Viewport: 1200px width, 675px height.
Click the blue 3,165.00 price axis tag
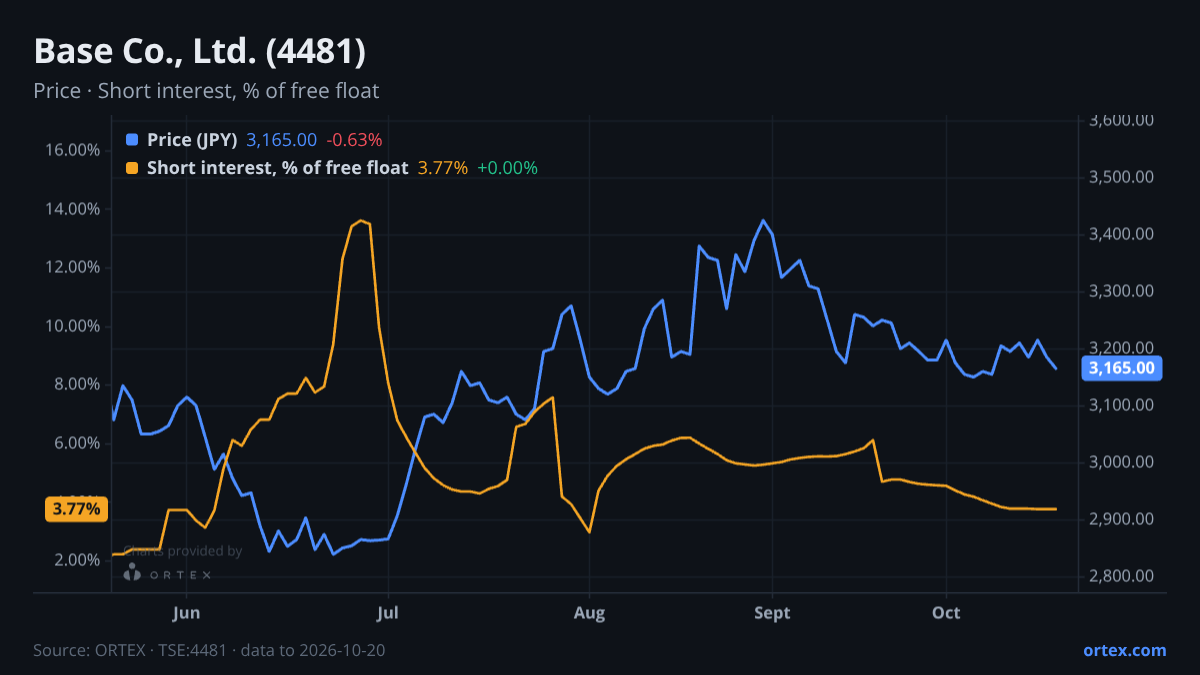(x=1122, y=368)
